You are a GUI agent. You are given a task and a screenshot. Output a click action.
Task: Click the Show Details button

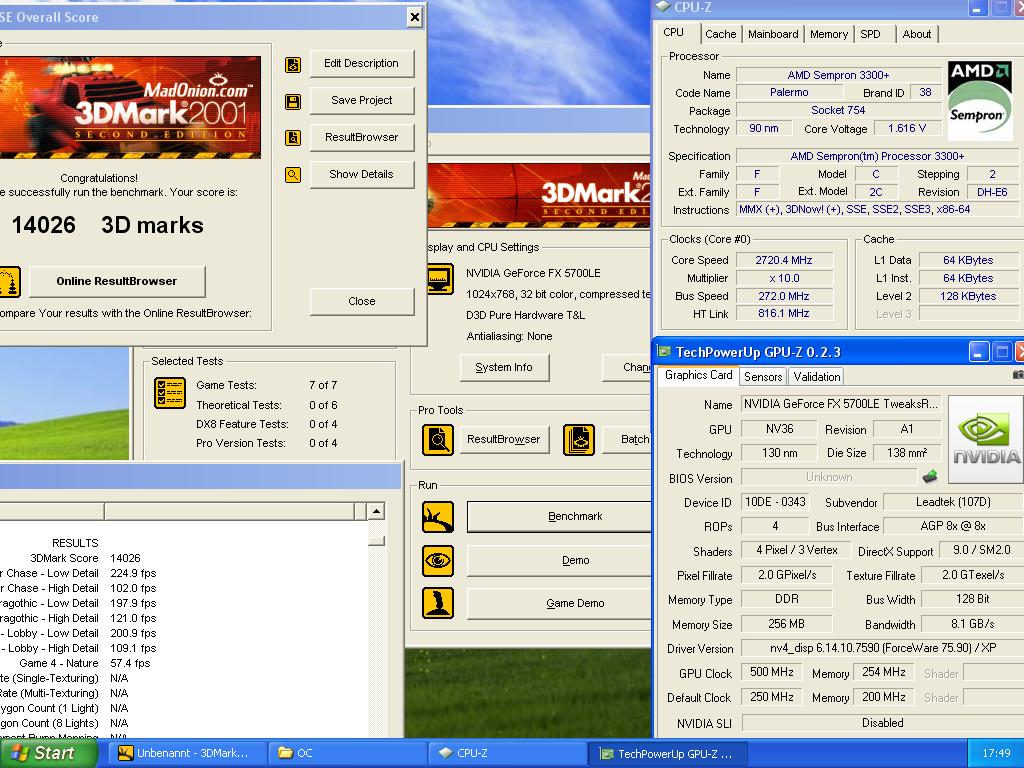tap(362, 174)
